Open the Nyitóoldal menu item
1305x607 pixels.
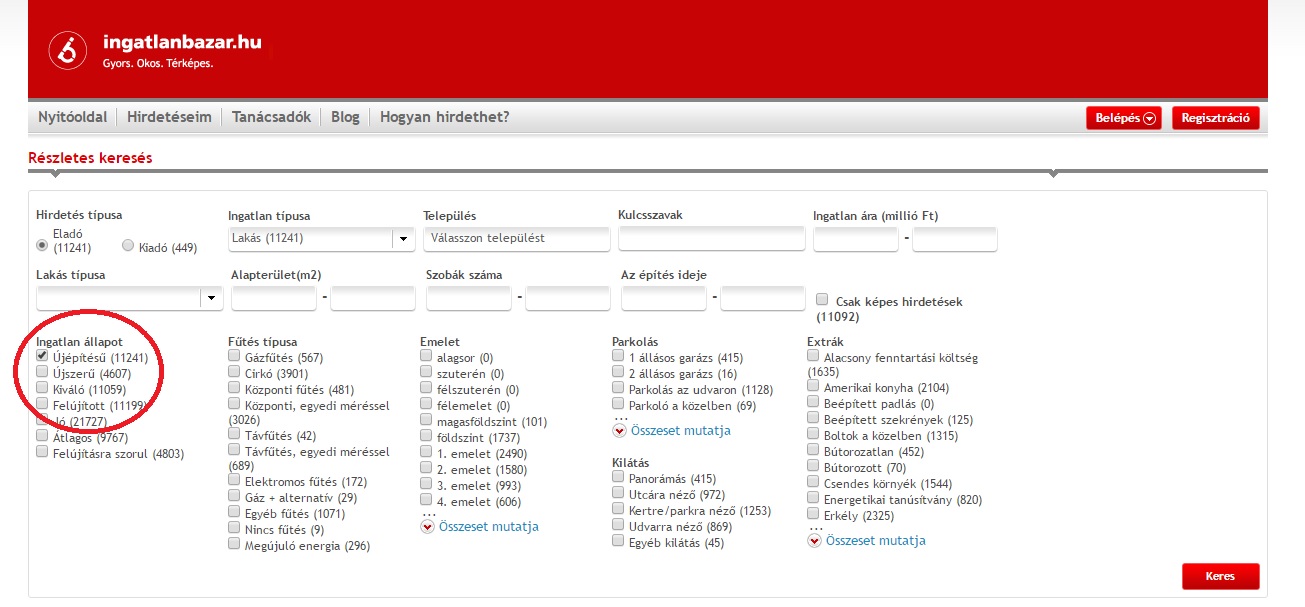[72, 117]
